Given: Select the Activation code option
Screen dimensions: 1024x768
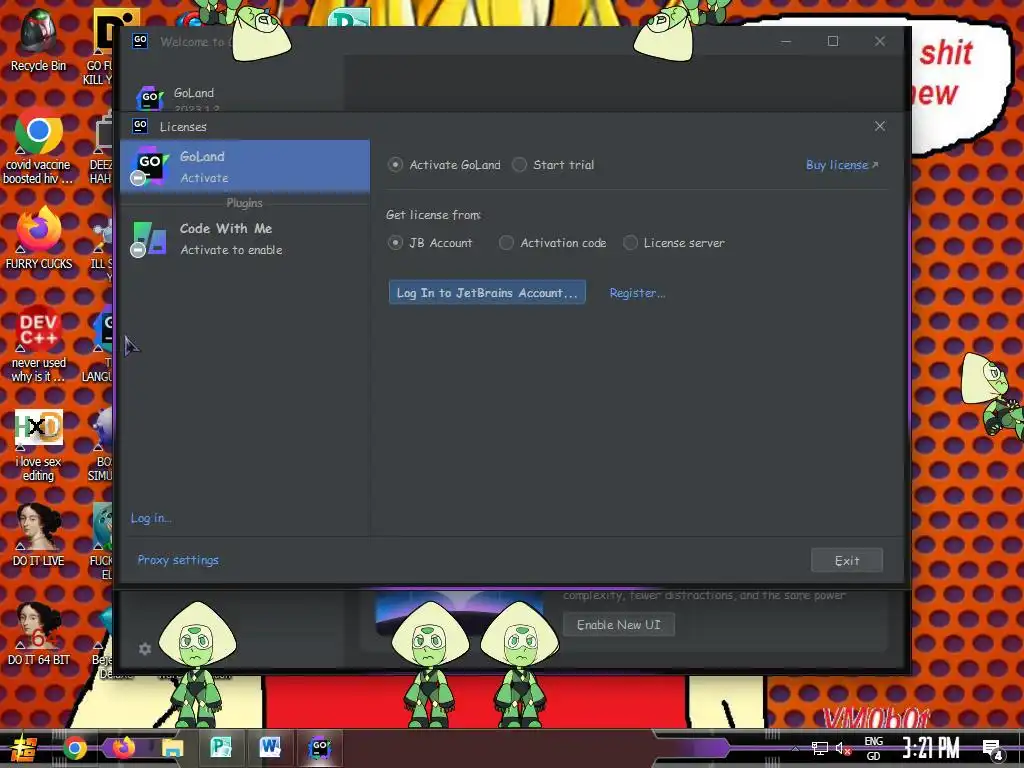Looking at the screenshot, I should [506, 243].
